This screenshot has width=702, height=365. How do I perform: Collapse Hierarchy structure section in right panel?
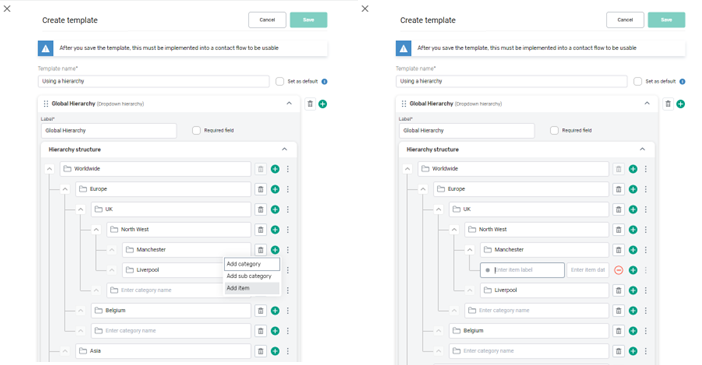coord(642,149)
